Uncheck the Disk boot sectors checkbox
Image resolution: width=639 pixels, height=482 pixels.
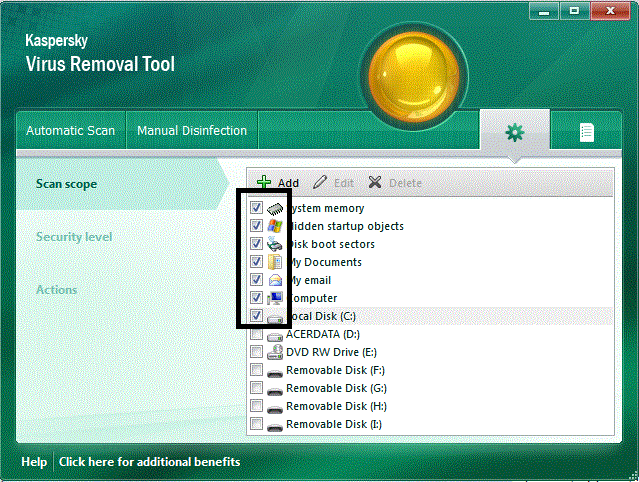(x=256, y=244)
